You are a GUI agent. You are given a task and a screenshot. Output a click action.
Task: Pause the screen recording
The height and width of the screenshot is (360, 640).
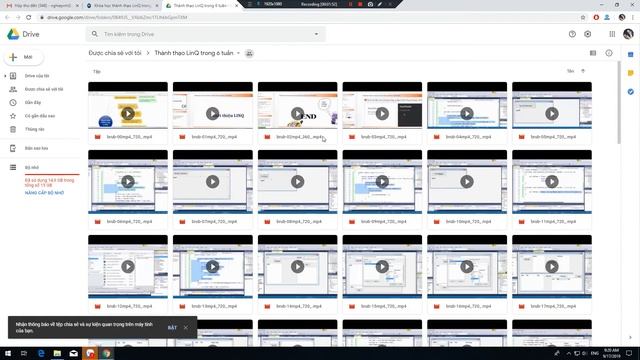pos(350,4)
